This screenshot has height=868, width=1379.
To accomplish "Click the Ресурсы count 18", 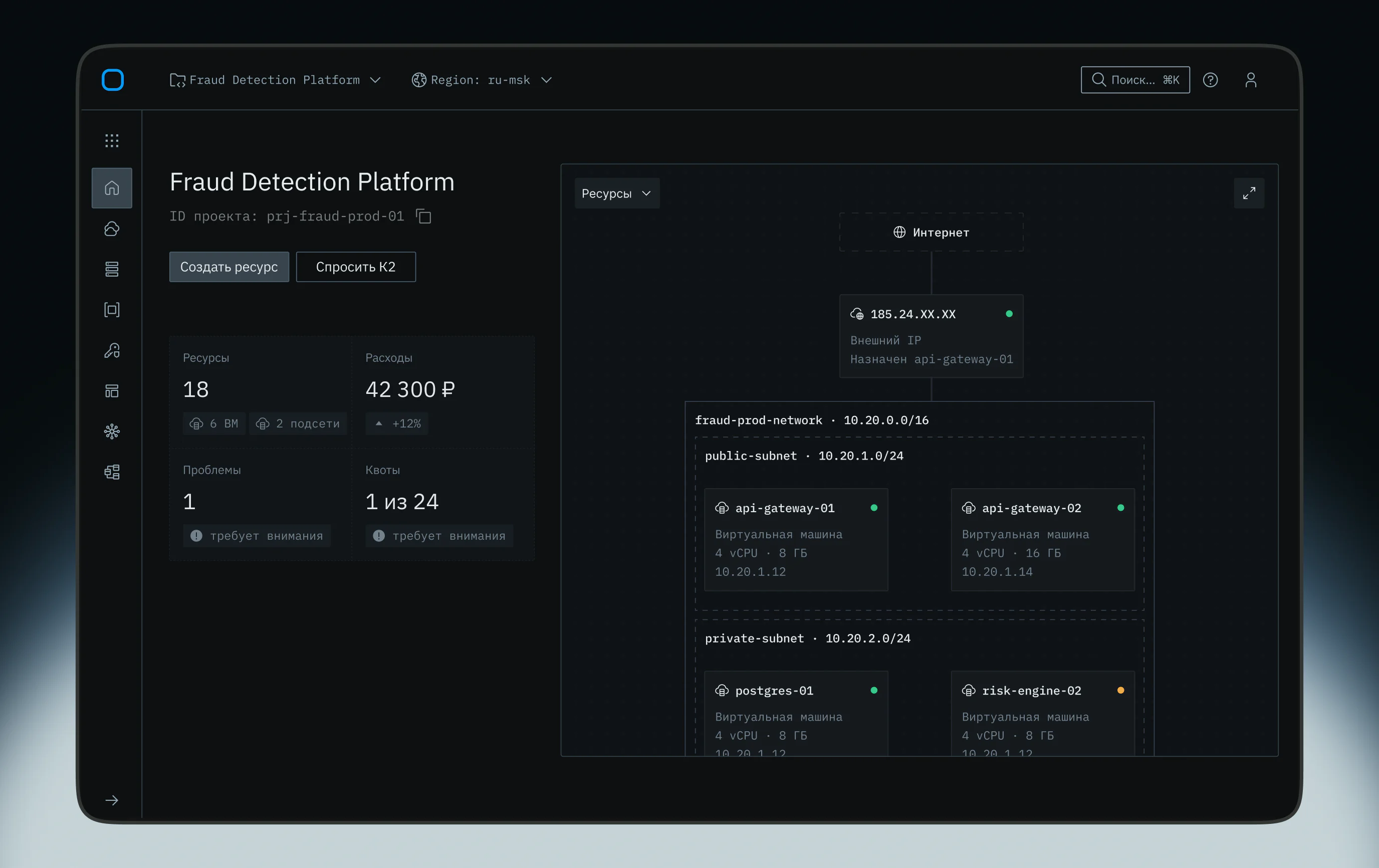I will [196, 389].
